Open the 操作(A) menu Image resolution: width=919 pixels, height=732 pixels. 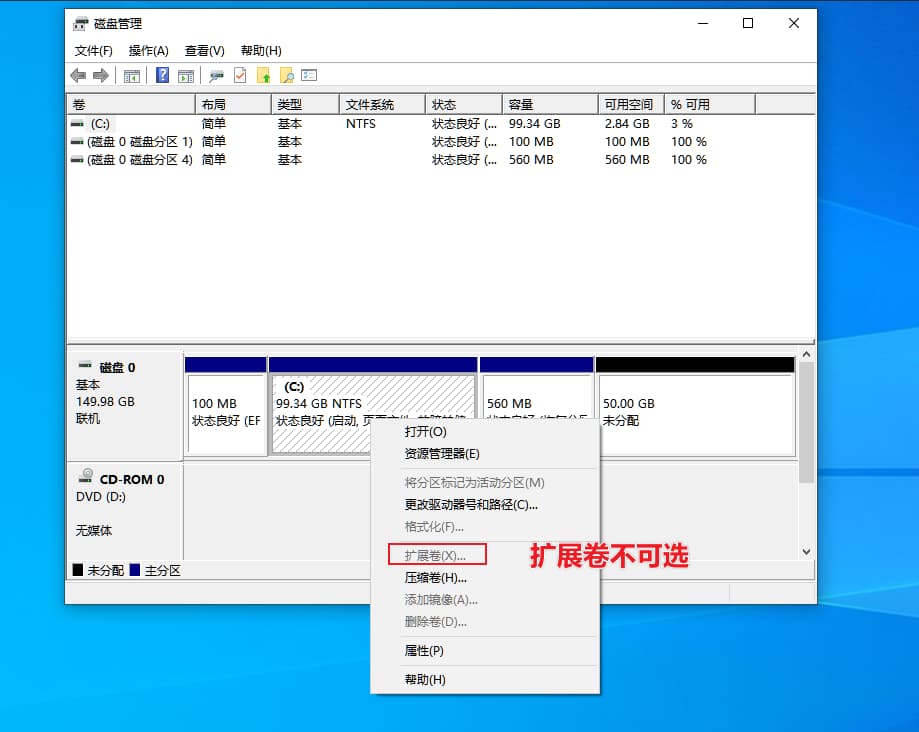[148, 51]
